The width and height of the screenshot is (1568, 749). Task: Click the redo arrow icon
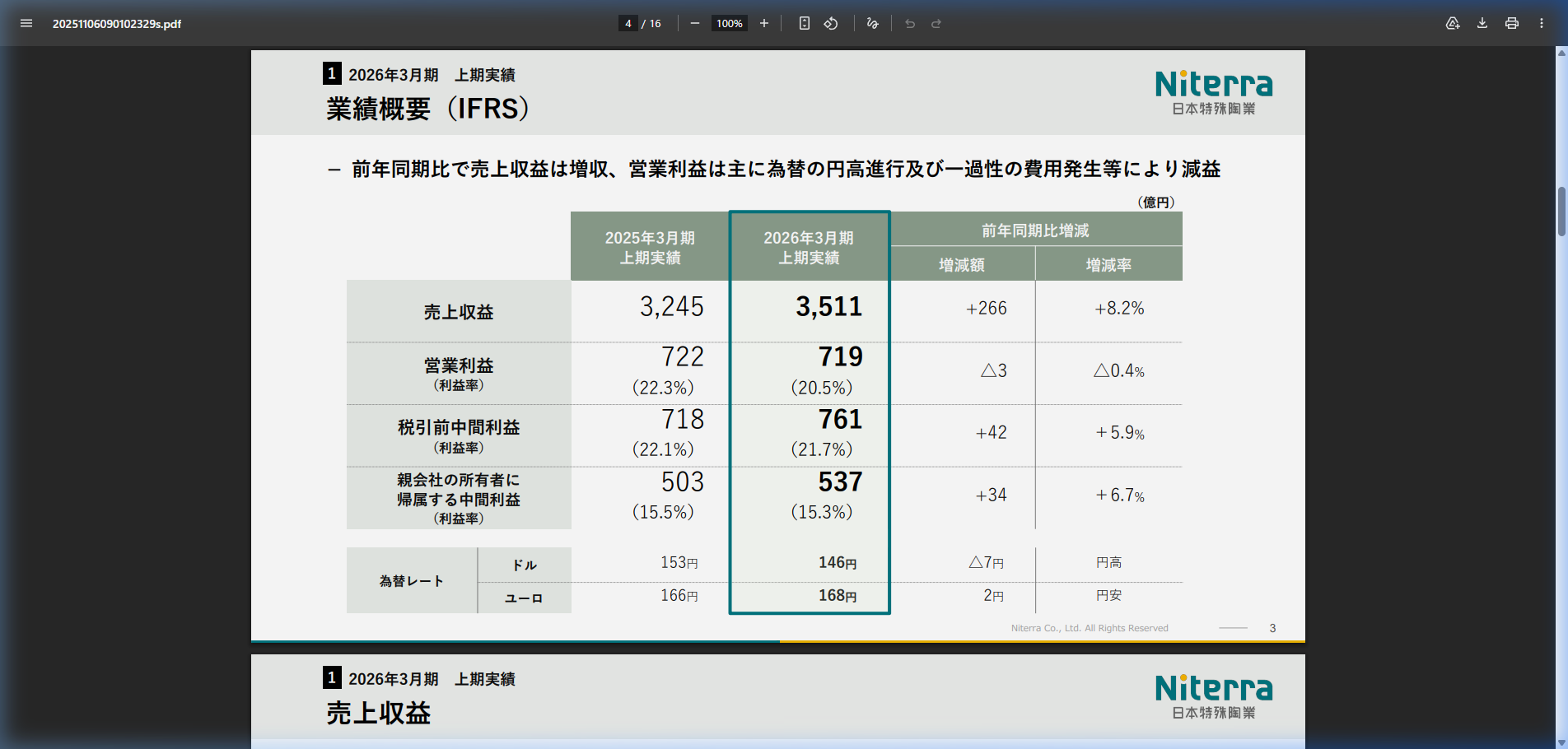click(936, 23)
